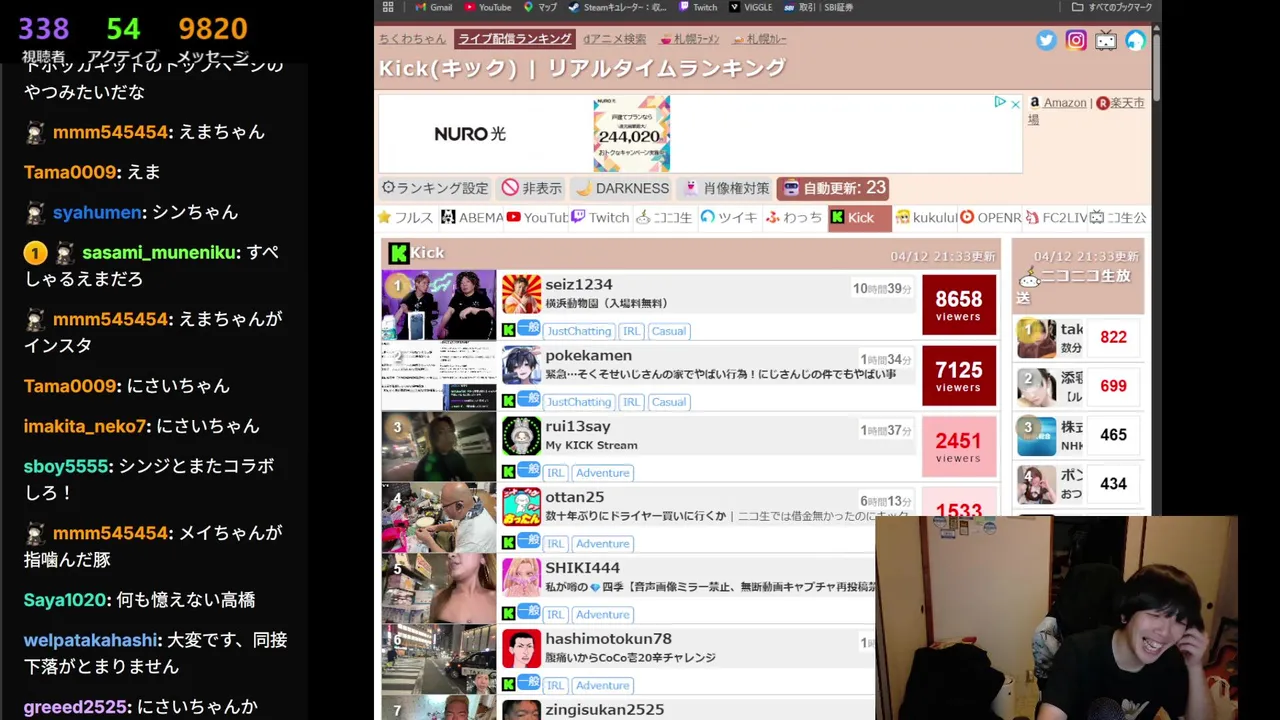This screenshot has height=720, width=1280.
Task: Click the blue TwitCasting icon in header
Action: (1135, 40)
